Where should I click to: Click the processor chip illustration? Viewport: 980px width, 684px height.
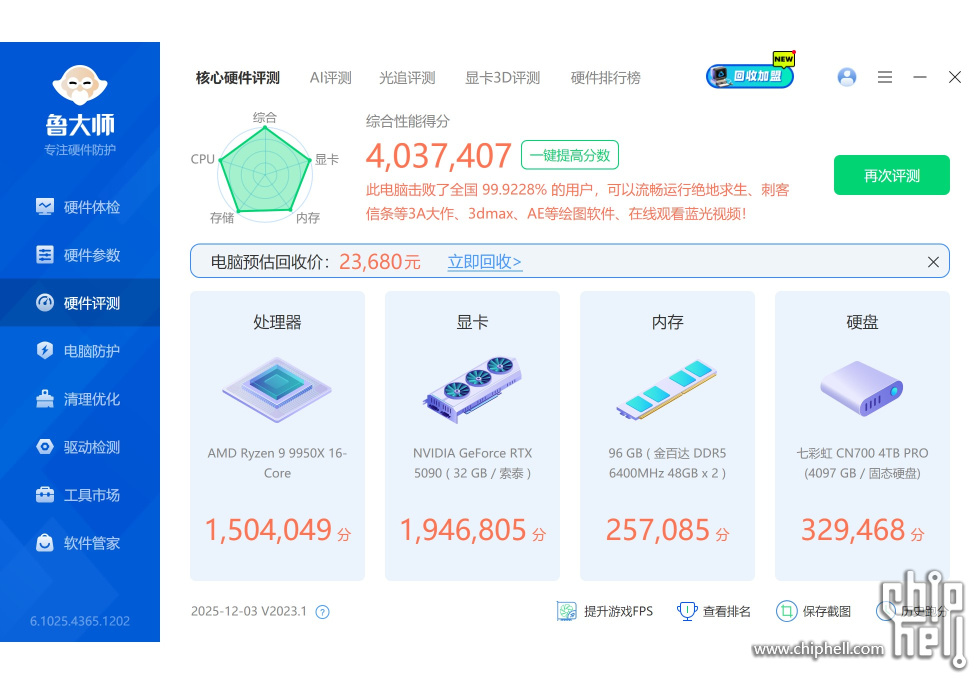point(277,390)
